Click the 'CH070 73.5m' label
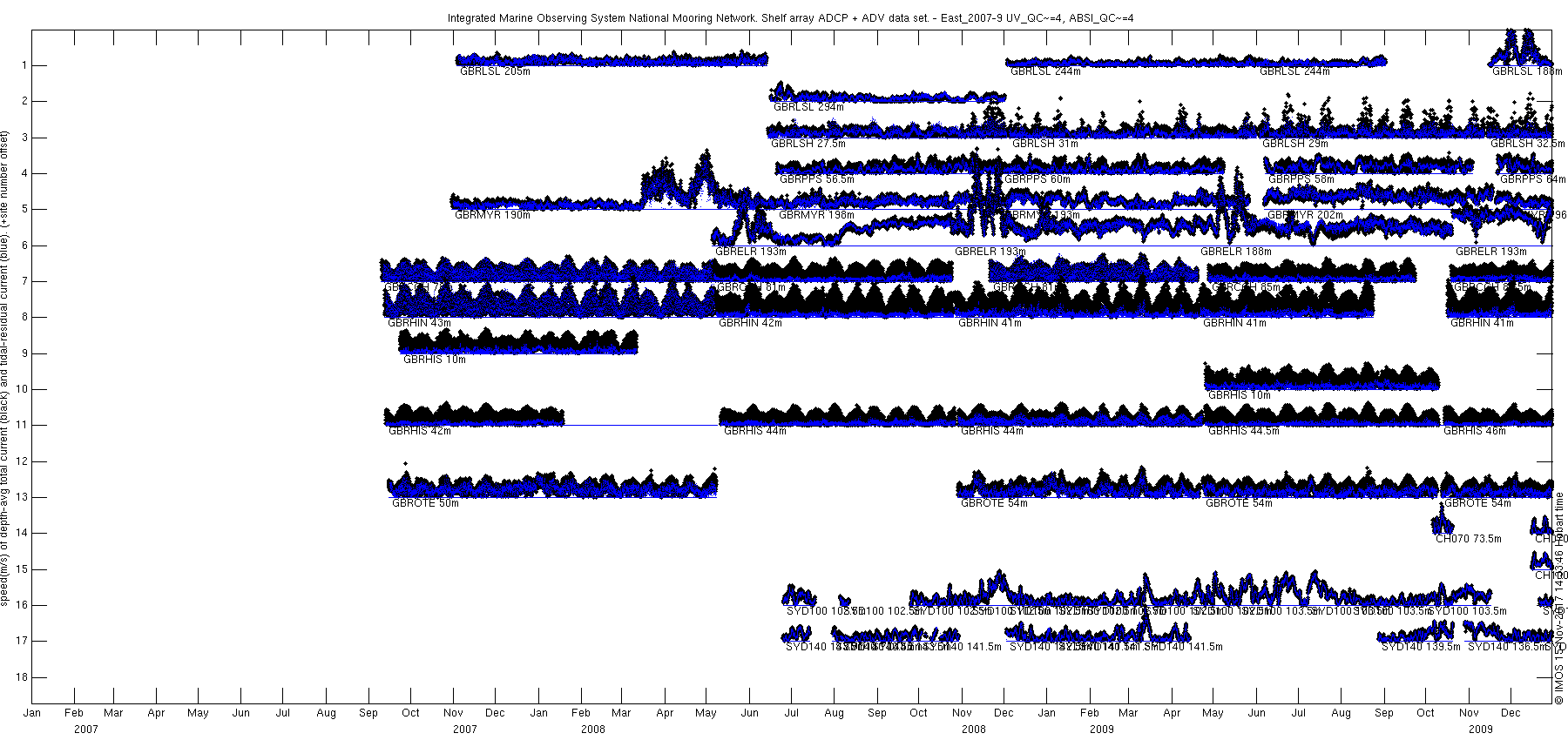The height and width of the screenshot is (740, 1568). pos(1469,539)
